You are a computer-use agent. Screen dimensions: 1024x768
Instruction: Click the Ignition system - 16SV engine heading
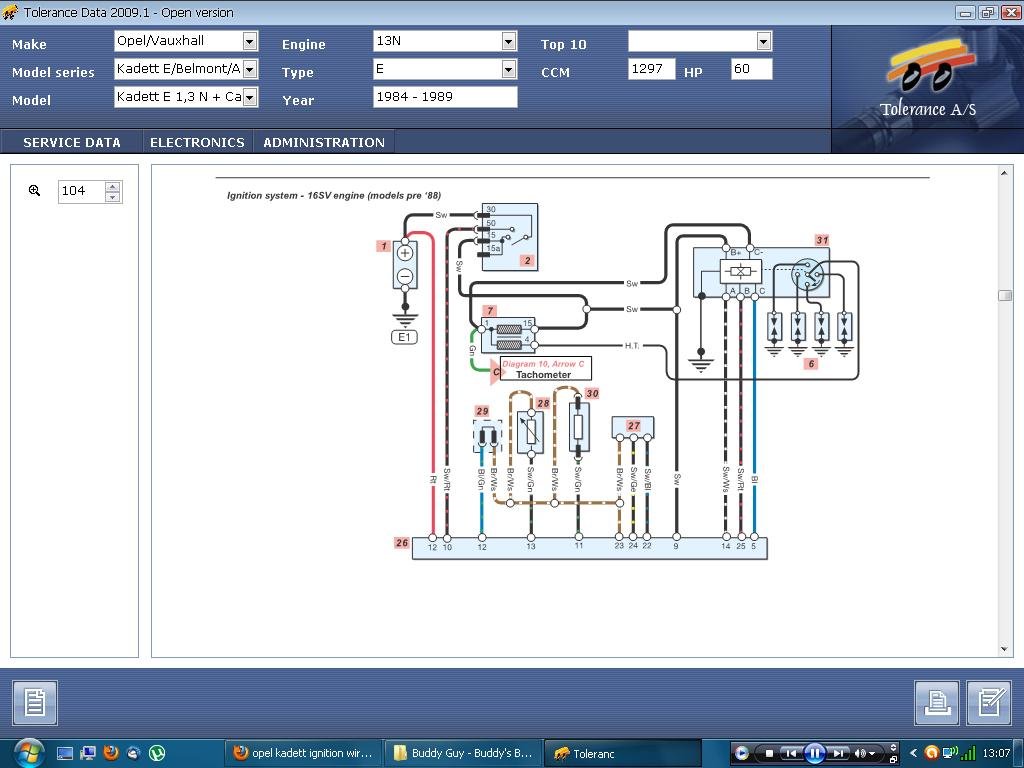[x=334, y=195]
